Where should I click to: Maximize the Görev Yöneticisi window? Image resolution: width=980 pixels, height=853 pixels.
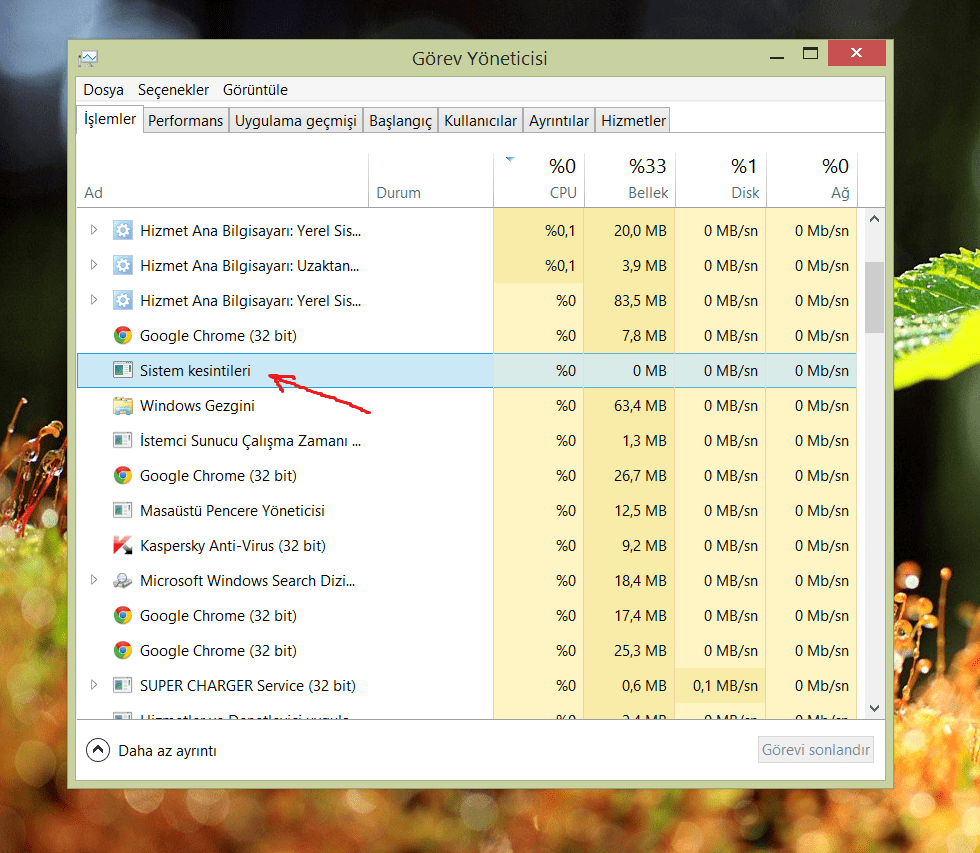(810, 54)
